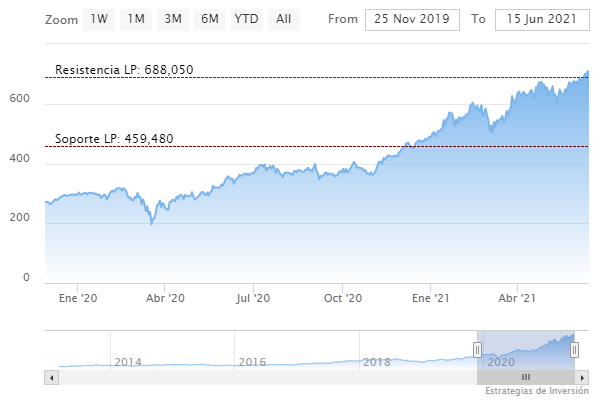
Task: Click the From date field
Action: point(413,19)
